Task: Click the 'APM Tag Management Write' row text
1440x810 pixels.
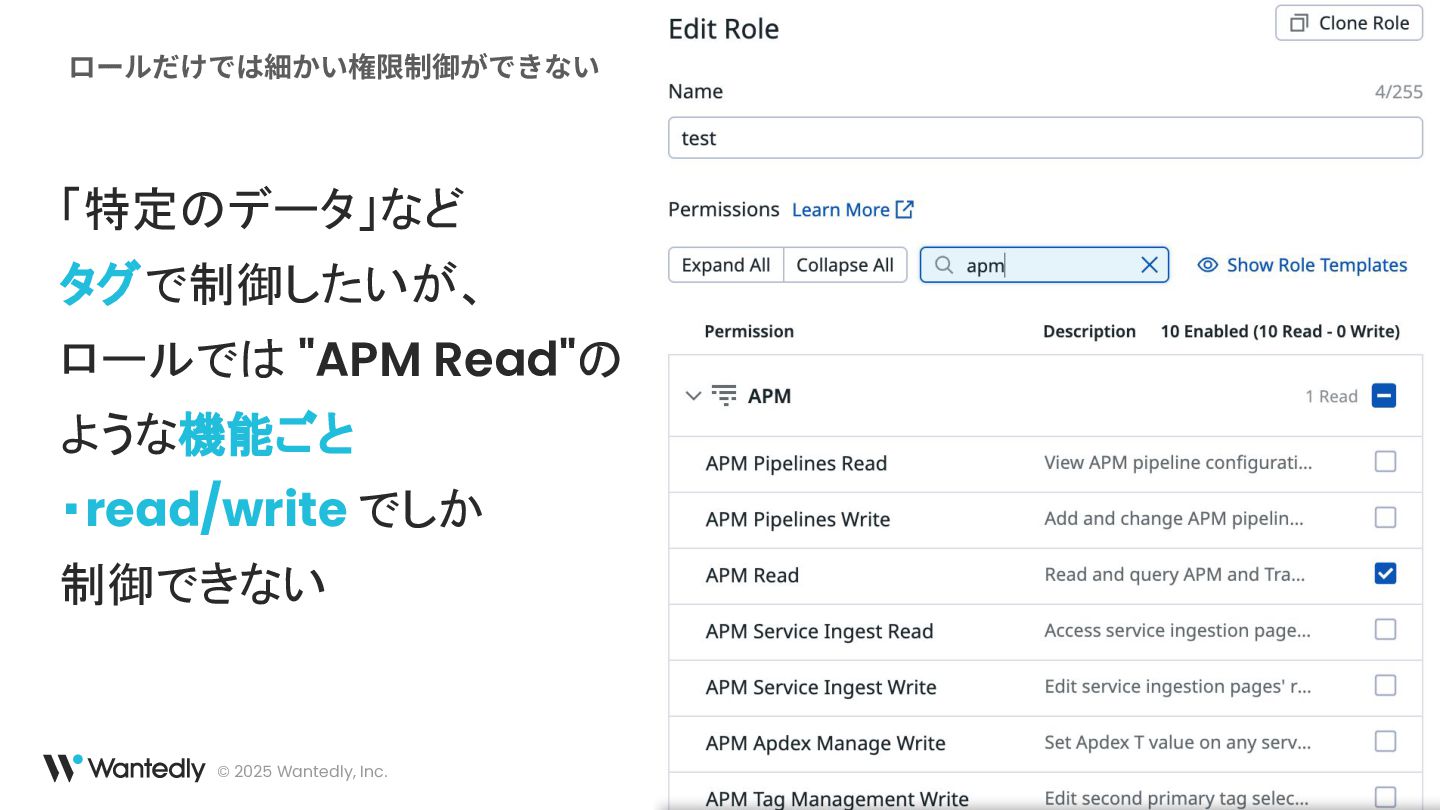Action: [837, 799]
